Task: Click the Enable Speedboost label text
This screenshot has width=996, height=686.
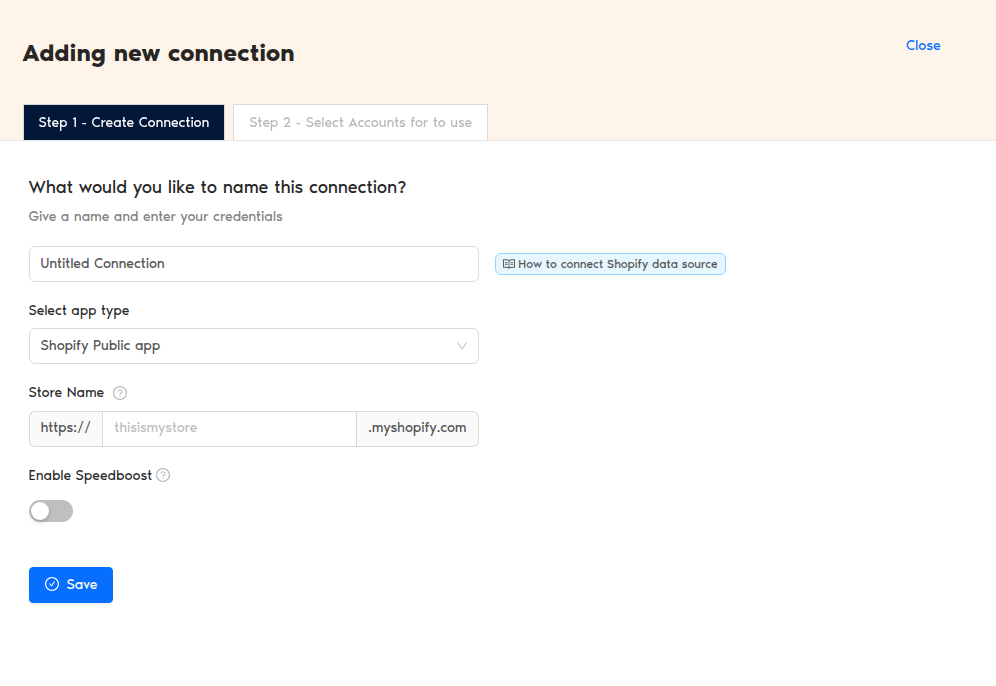Action: coord(90,476)
